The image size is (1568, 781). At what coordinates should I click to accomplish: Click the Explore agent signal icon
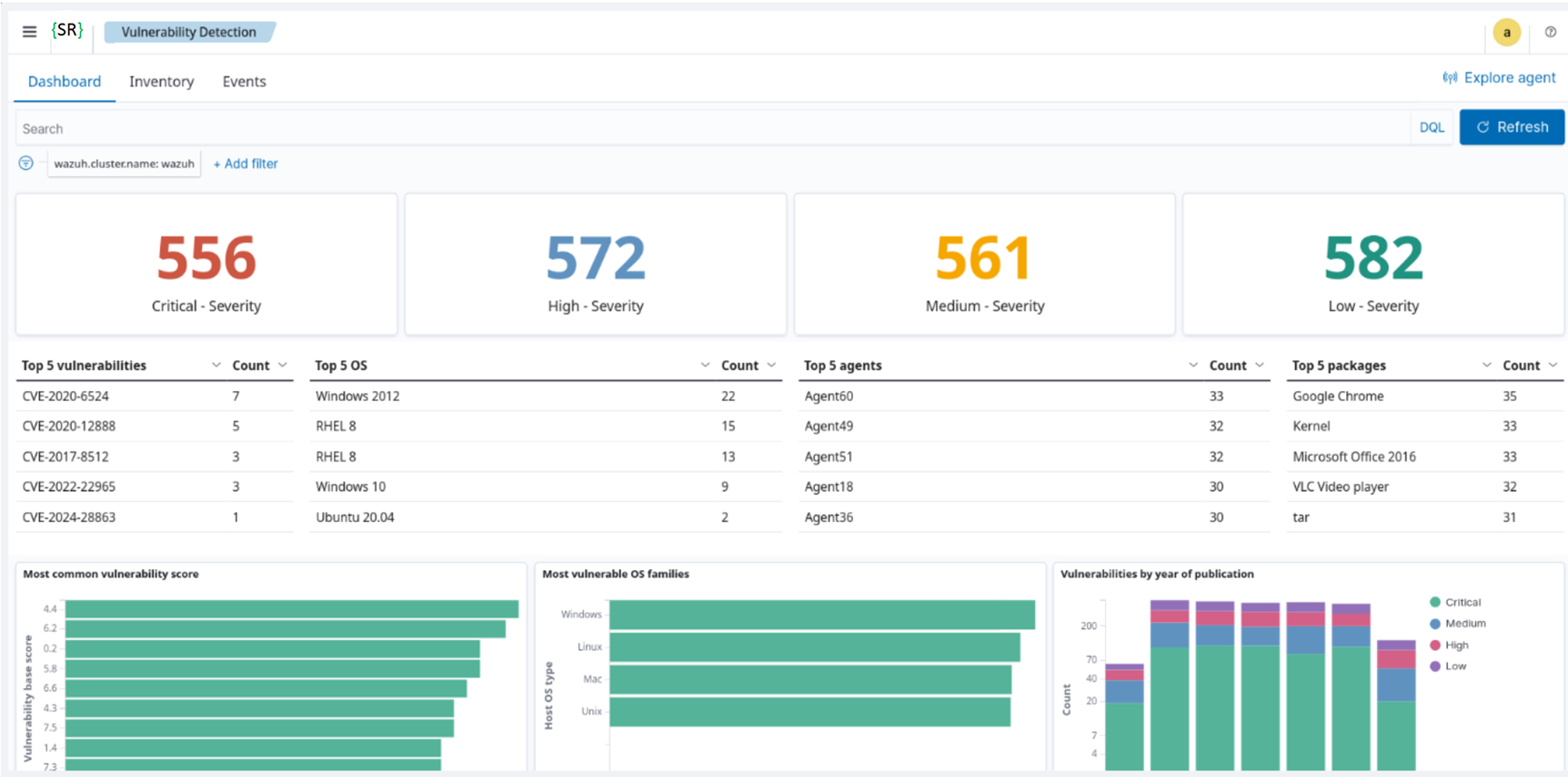click(1450, 78)
